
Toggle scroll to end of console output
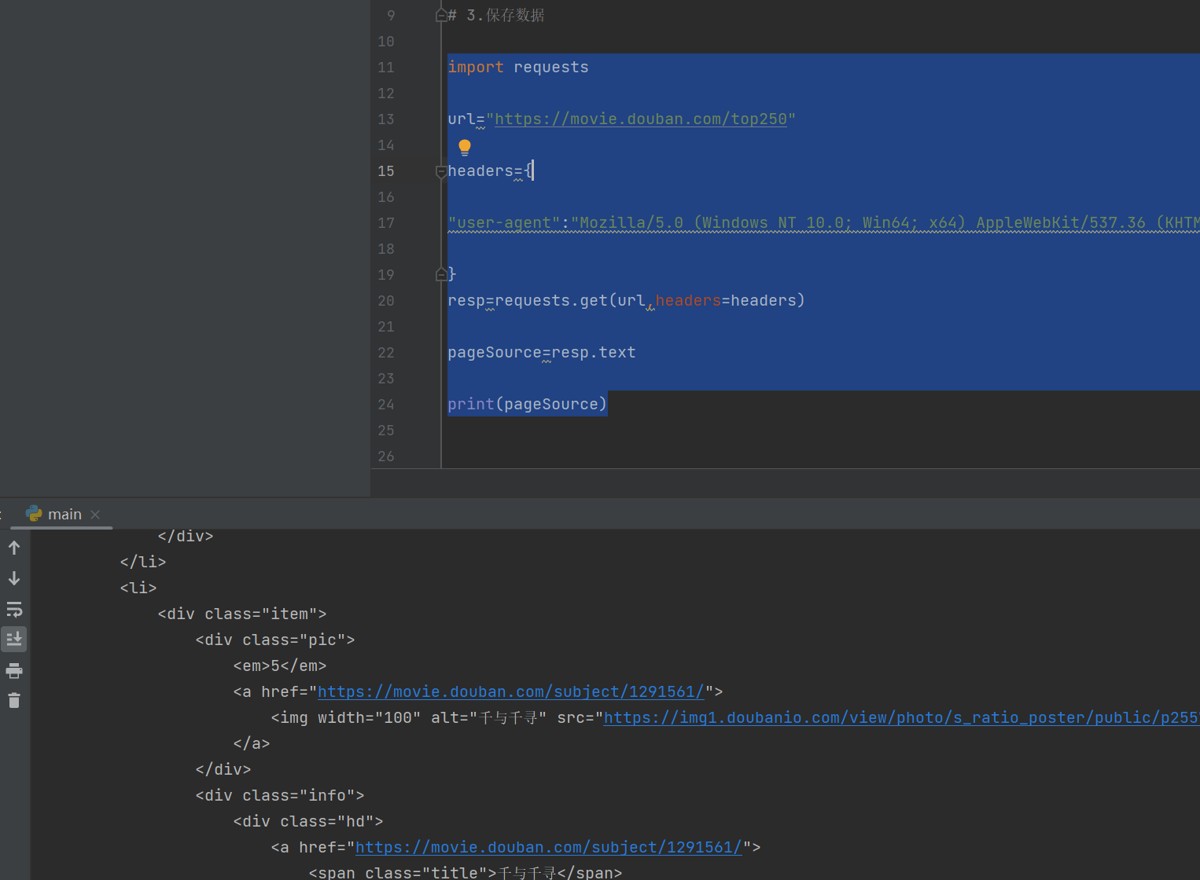pos(14,639)
